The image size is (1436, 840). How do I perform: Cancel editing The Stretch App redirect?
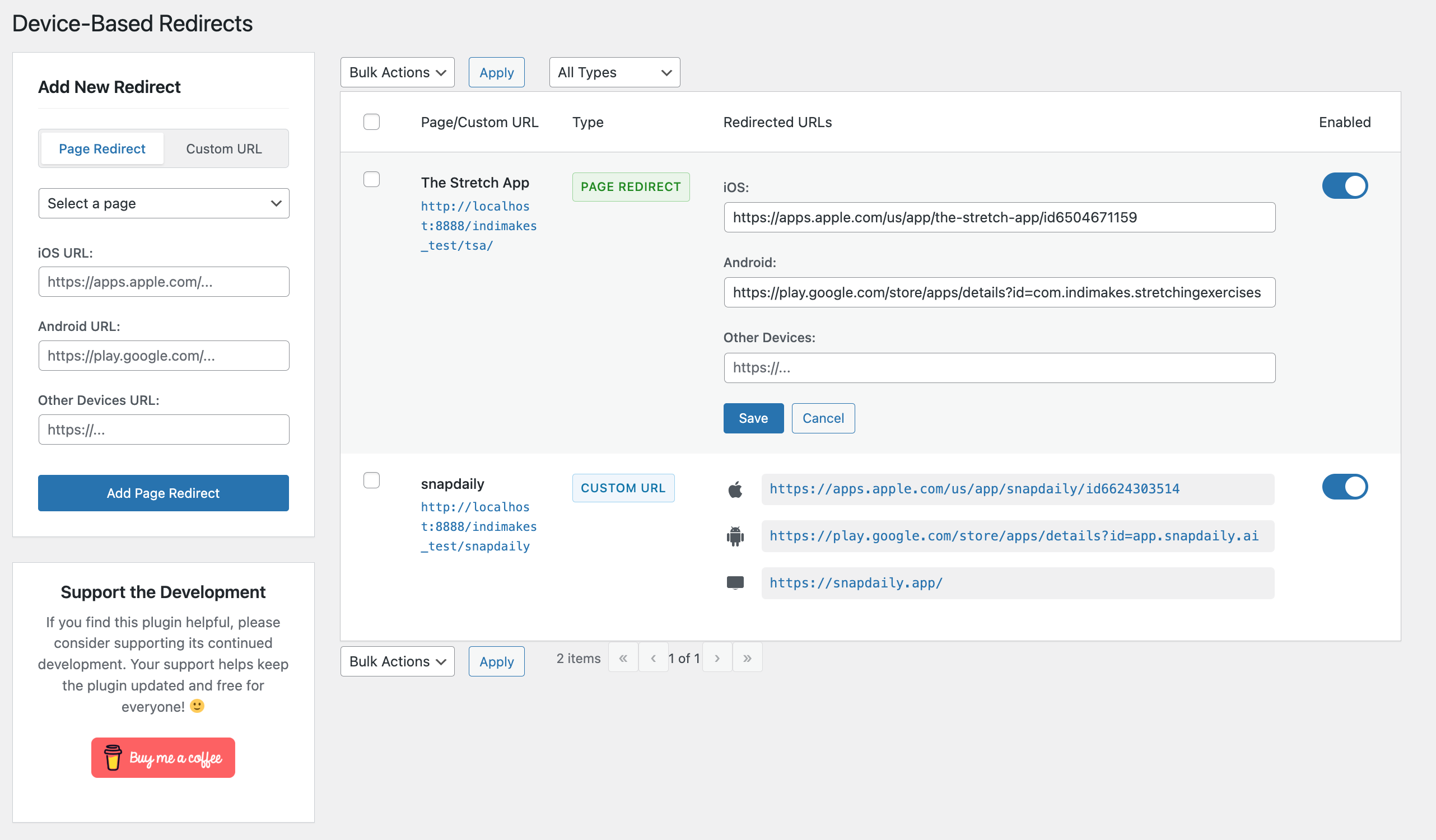(823, 418)
